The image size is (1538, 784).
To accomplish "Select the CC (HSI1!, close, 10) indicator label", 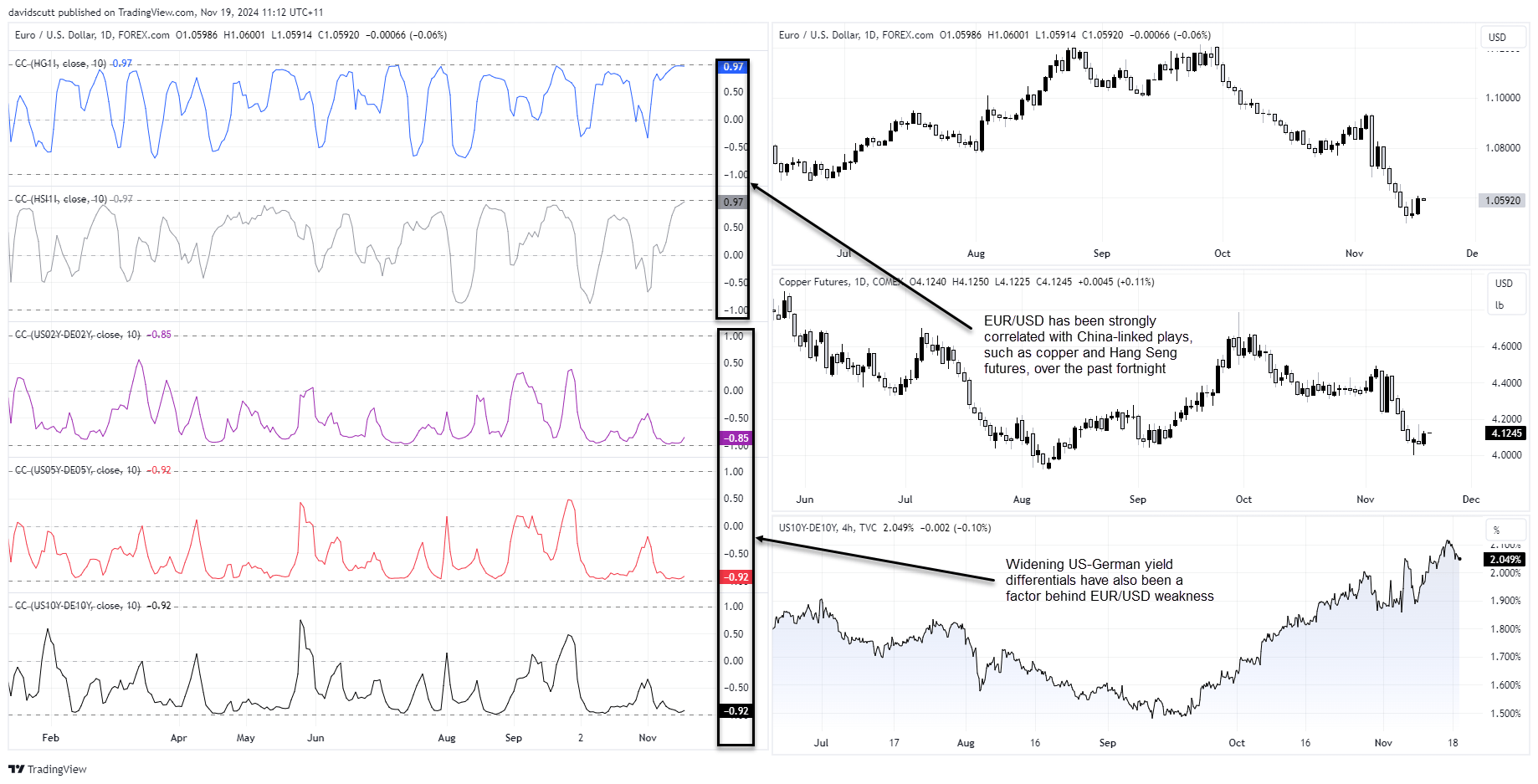I will pos(61,199).
